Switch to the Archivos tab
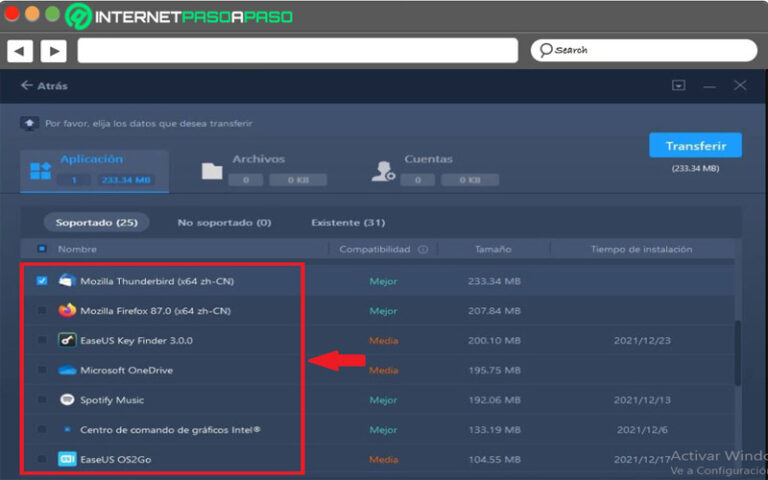 (264, 171)
